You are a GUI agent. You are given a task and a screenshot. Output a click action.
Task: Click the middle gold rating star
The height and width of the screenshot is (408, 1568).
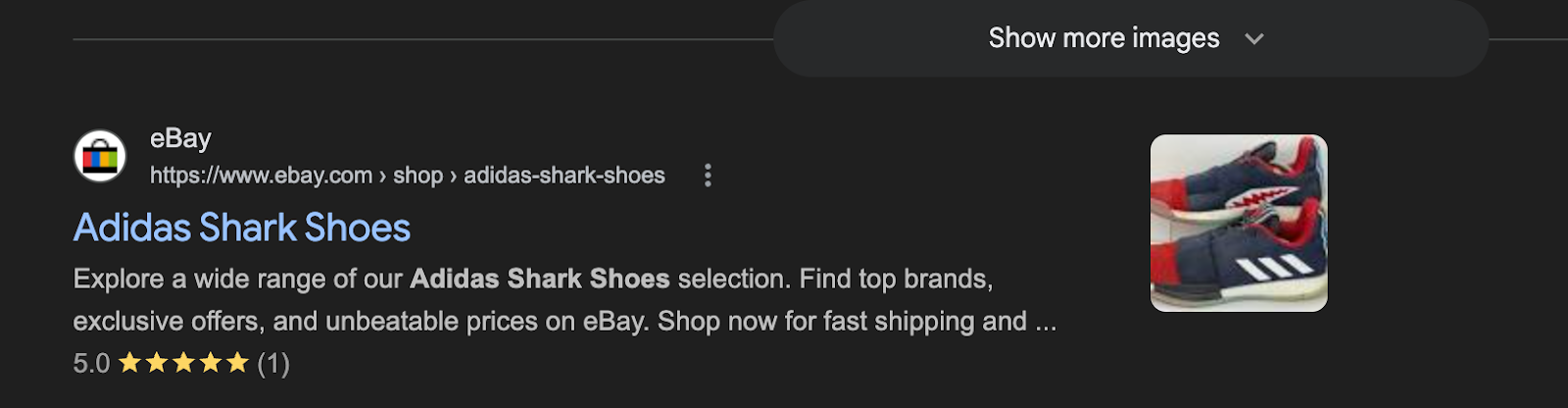(x=183, y=363)
